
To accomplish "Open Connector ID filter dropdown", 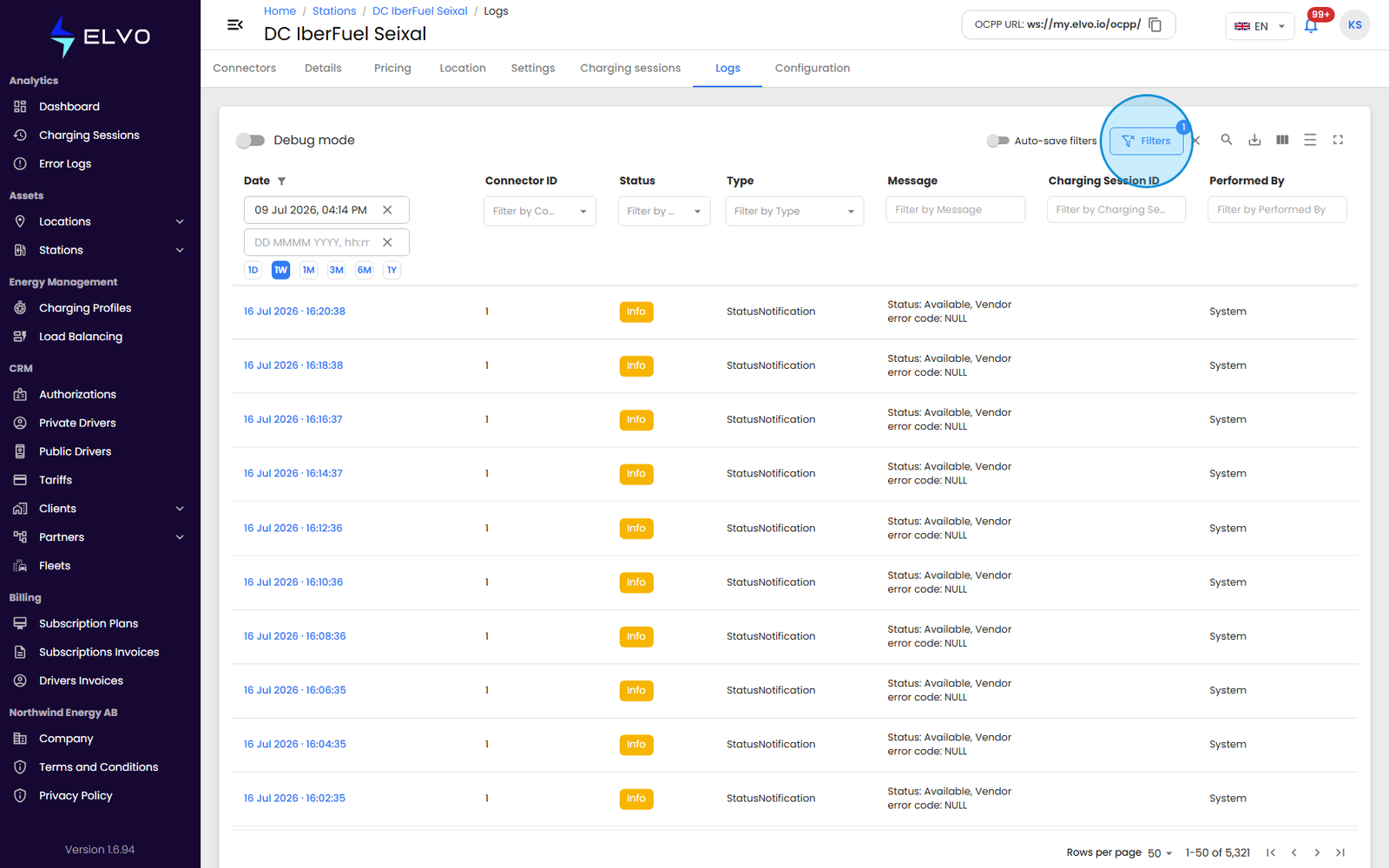I will [540, 211].
